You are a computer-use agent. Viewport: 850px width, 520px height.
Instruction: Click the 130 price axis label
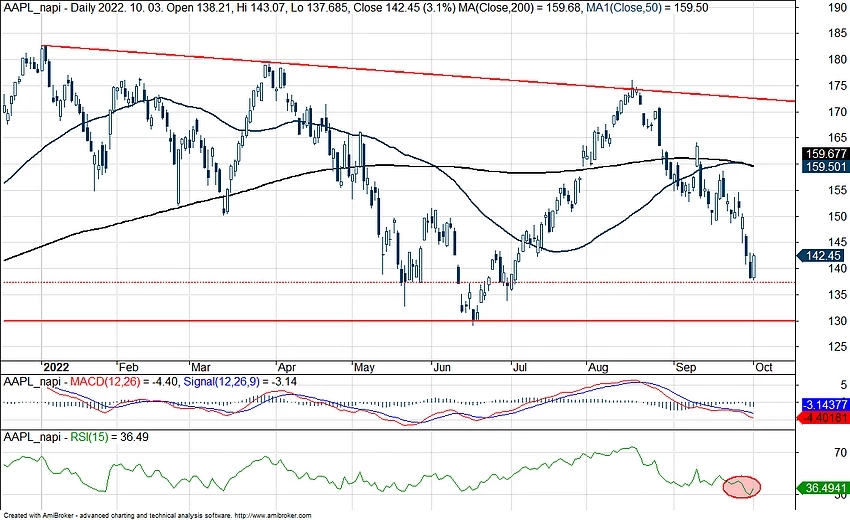pyautogui.click(x=838, y=321)
